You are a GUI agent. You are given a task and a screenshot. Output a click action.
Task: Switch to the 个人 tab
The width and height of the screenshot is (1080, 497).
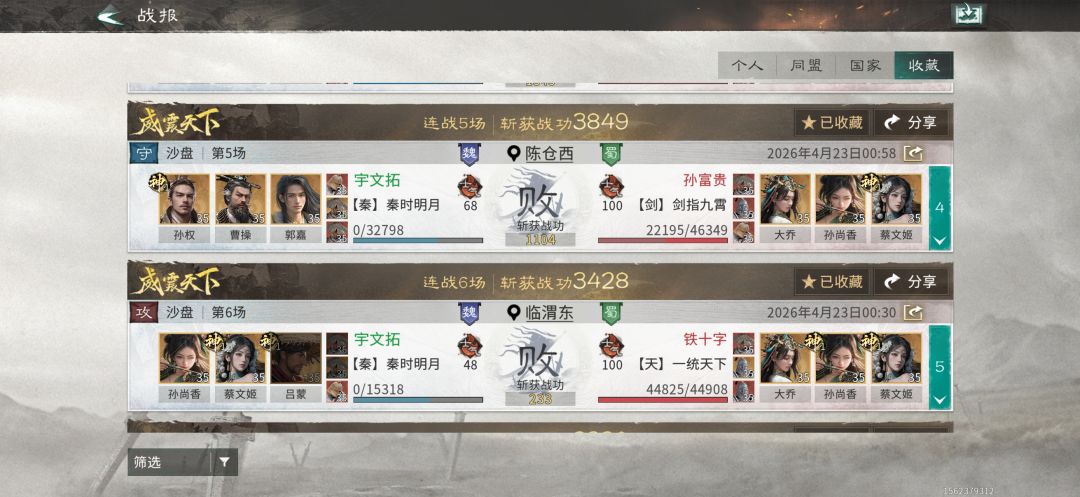[747, 65]
